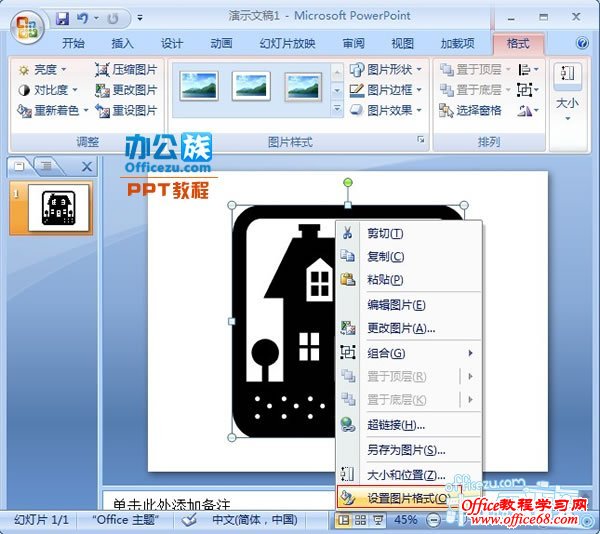Open the 审阅 ribbon tab
This screenshot has height=534, width=600.
pos(353,43)
